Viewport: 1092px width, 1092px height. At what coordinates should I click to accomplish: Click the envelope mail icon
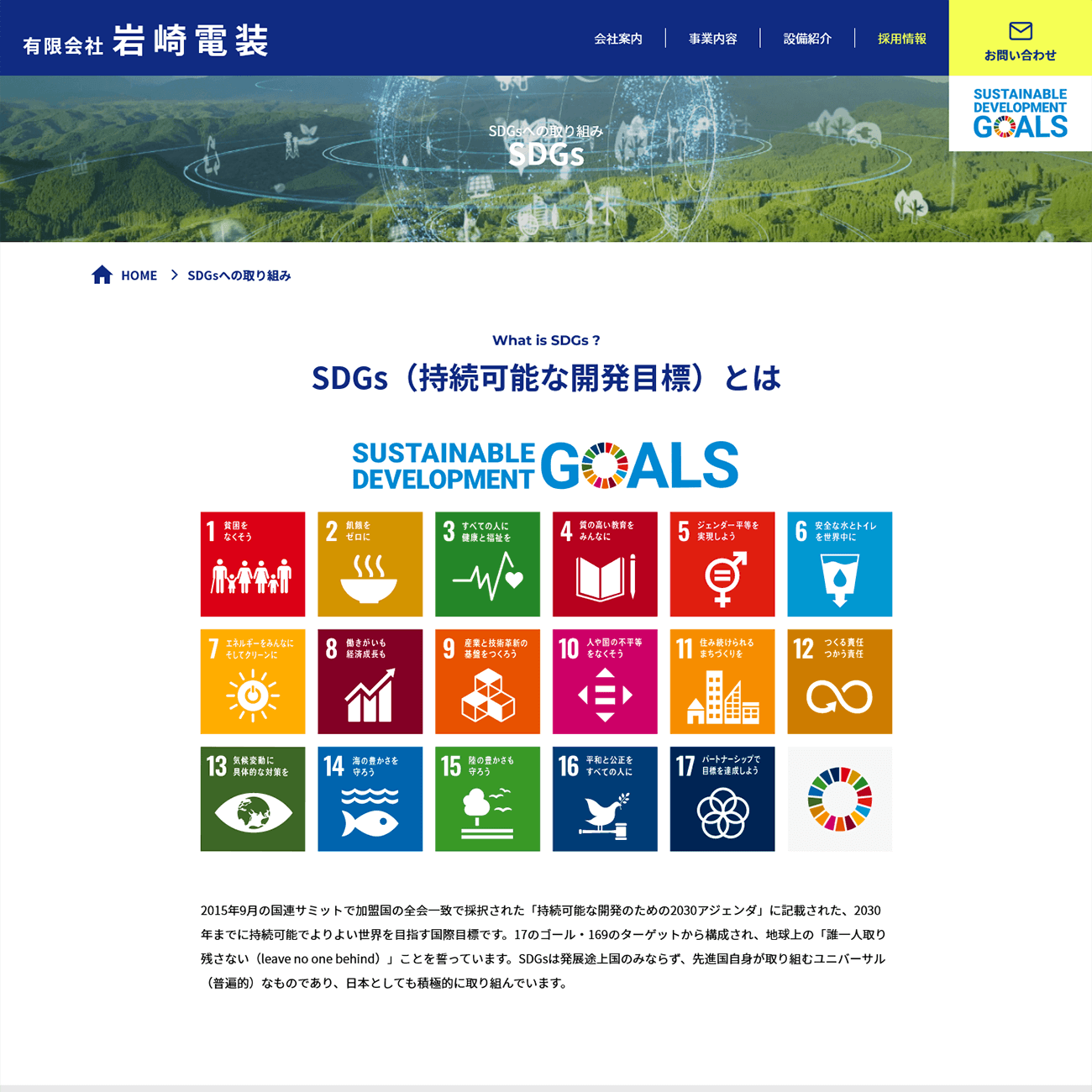pyautogui.click(x=1021, y=31)
